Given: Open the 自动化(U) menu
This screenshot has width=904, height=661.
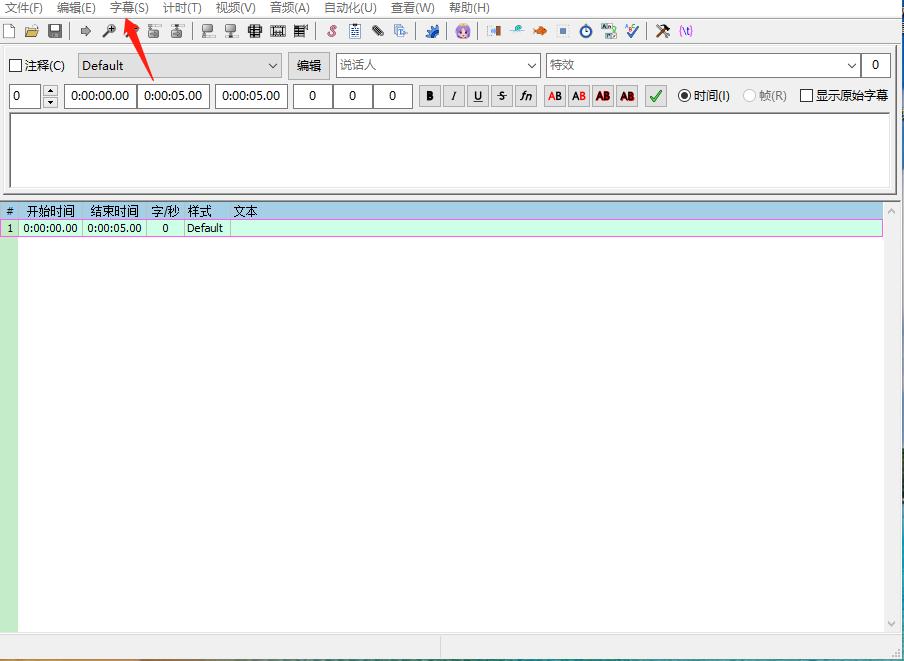Looking at the screenshot, I should click(x=351, y=8).
